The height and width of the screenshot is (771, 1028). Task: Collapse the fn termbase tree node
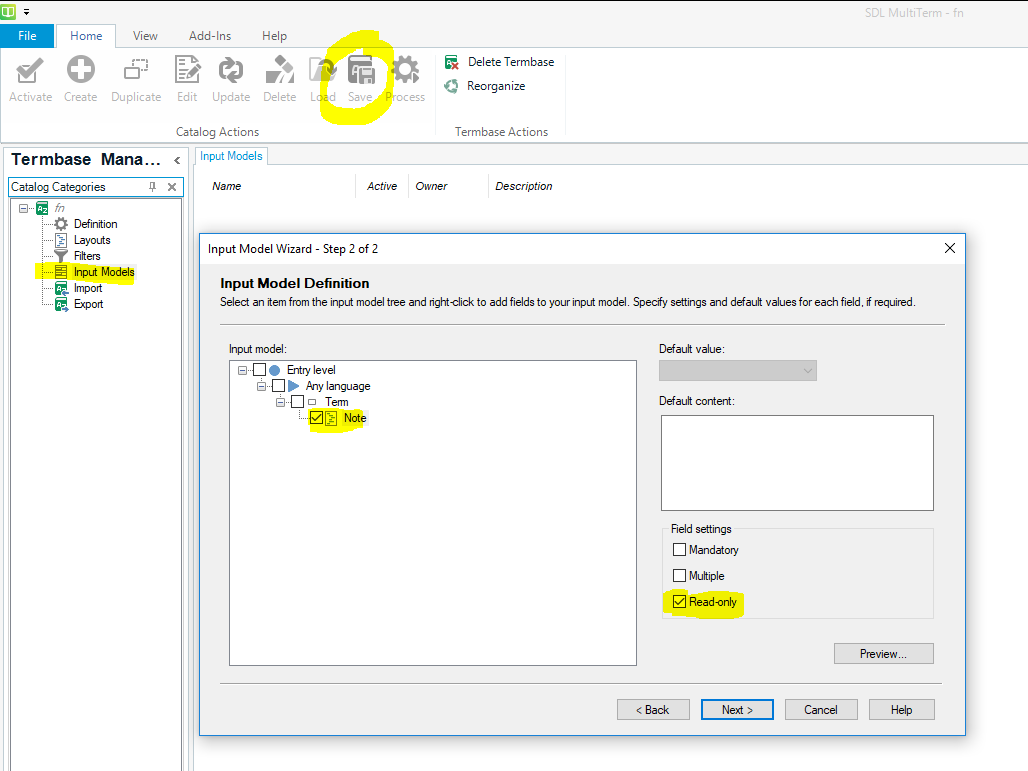point(23,208)
